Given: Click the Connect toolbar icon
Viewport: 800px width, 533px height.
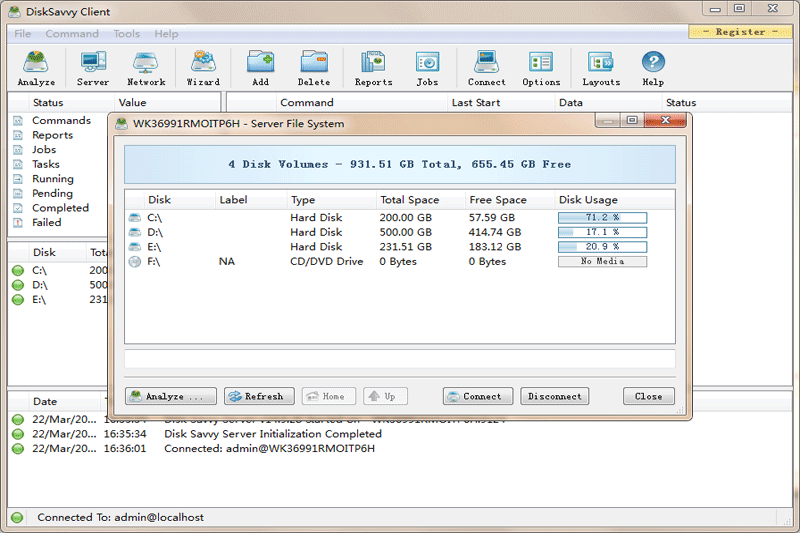Looking at the screenshot, I should (487, 68).
